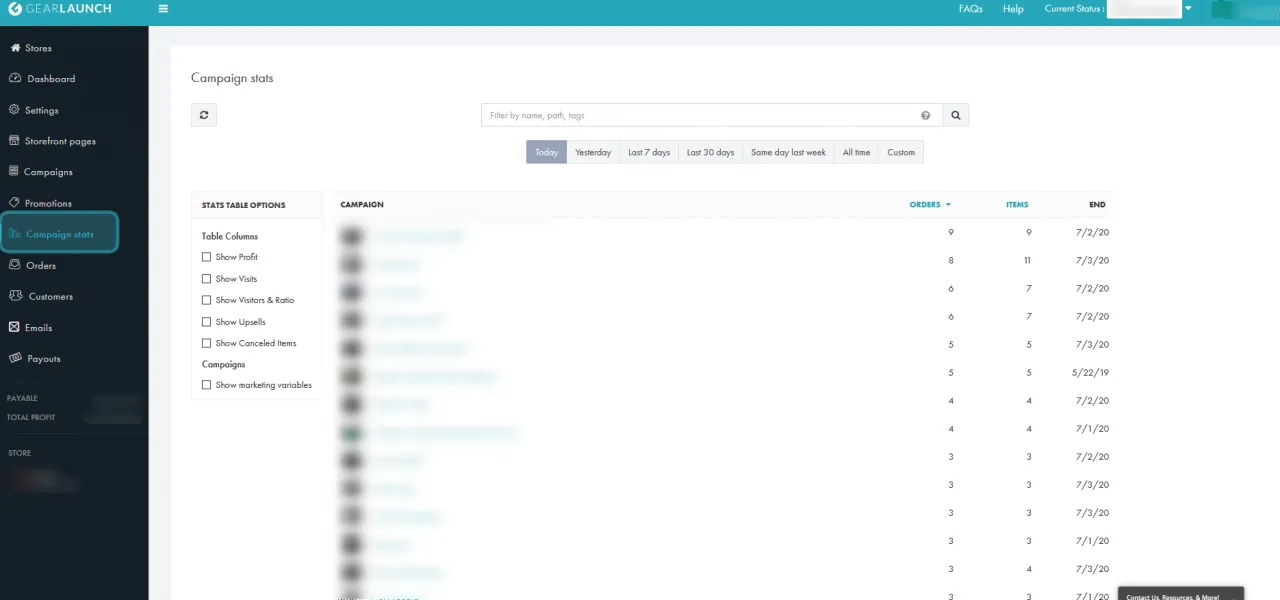Image resolution: width=1280 pixels, height=600 pixels.
Task: Open Payouts page in sidebar
Action: coord(44,359)
